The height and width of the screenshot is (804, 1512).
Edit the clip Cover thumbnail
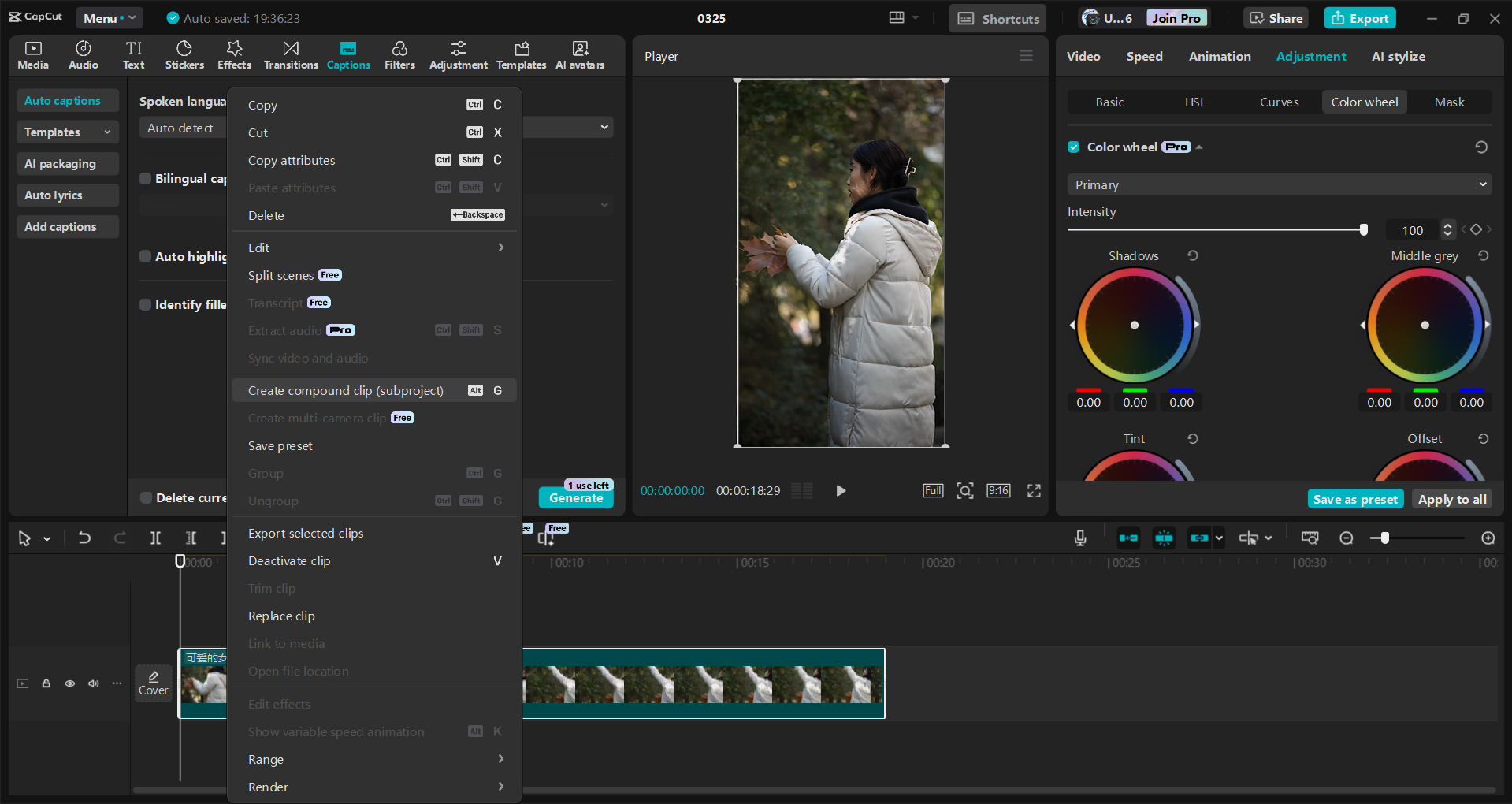(x=153, y=683)
